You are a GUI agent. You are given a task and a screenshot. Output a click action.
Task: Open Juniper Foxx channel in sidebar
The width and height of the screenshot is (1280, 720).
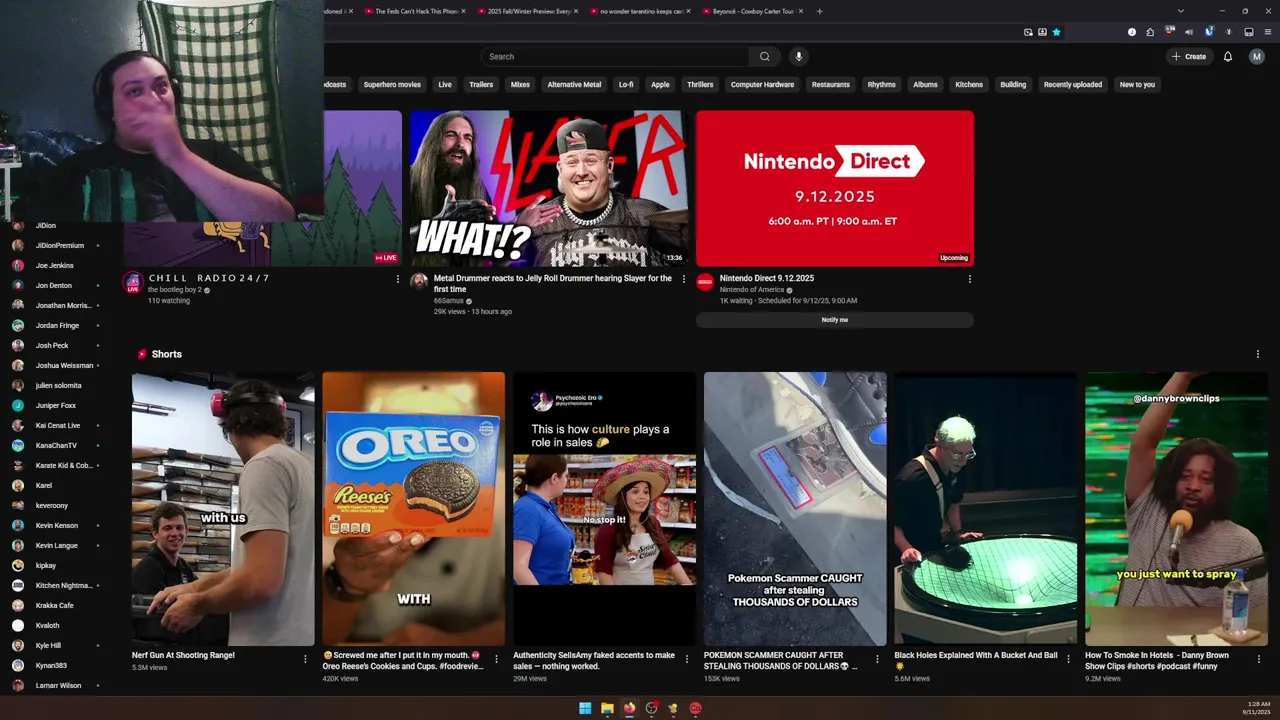click(x=58, y=405)
